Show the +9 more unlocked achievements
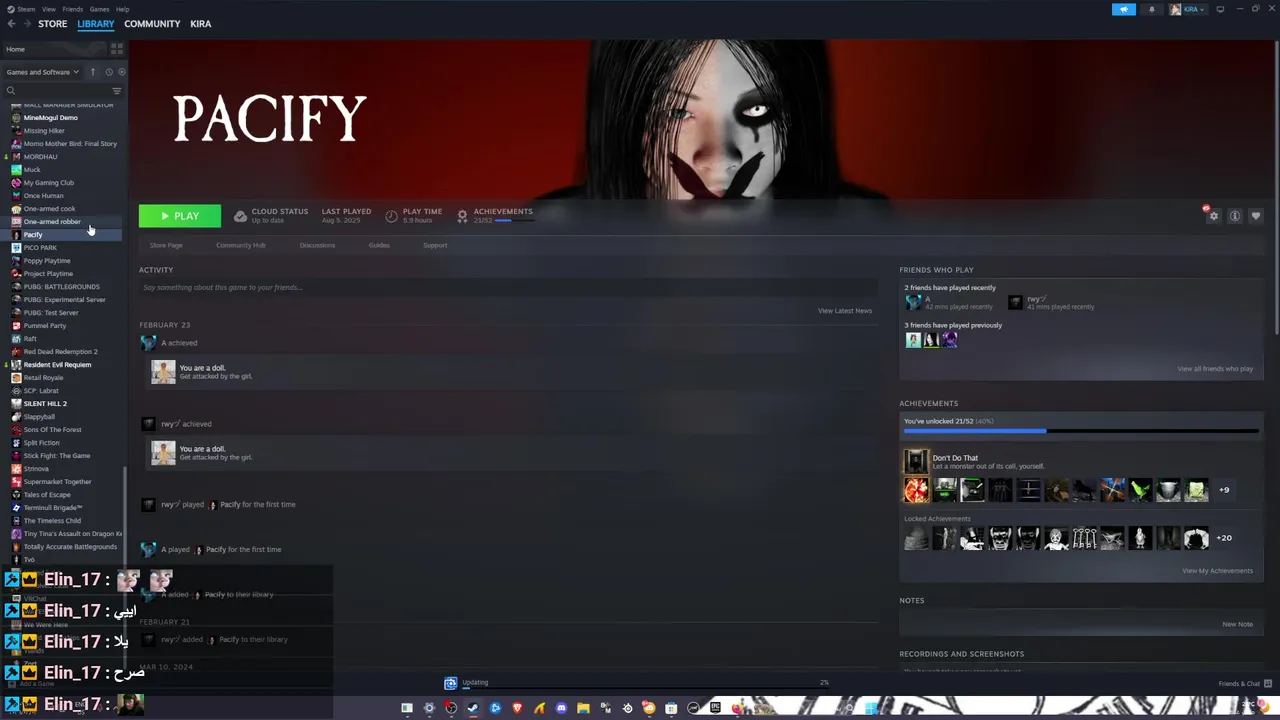 click(1224, 490)
